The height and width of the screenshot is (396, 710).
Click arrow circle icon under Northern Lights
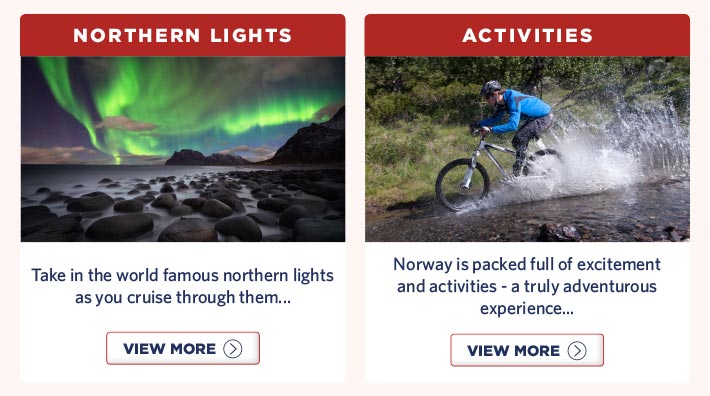point(233,349)
